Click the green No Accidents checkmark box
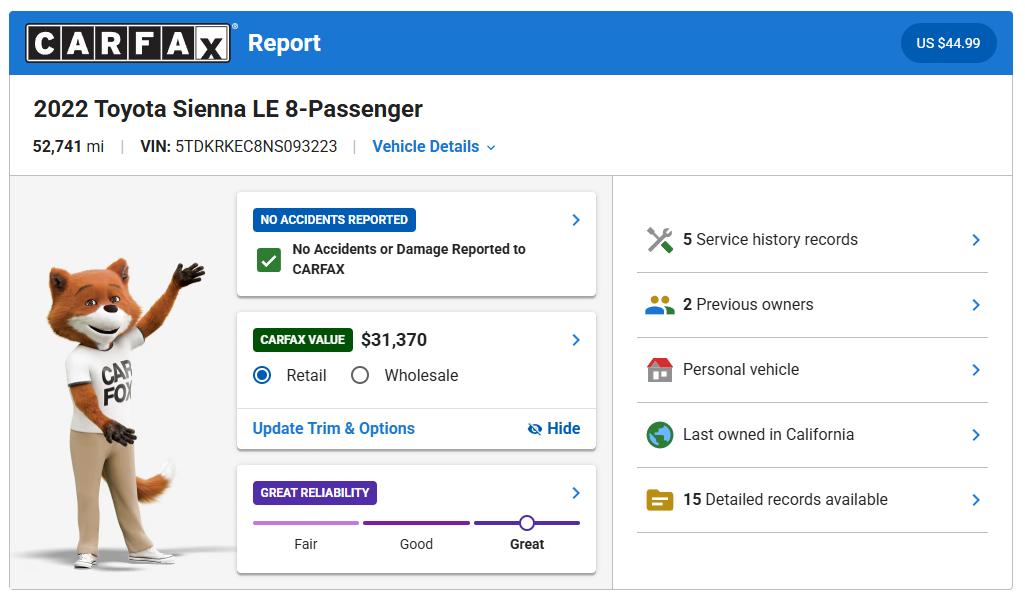 (268, 260)
